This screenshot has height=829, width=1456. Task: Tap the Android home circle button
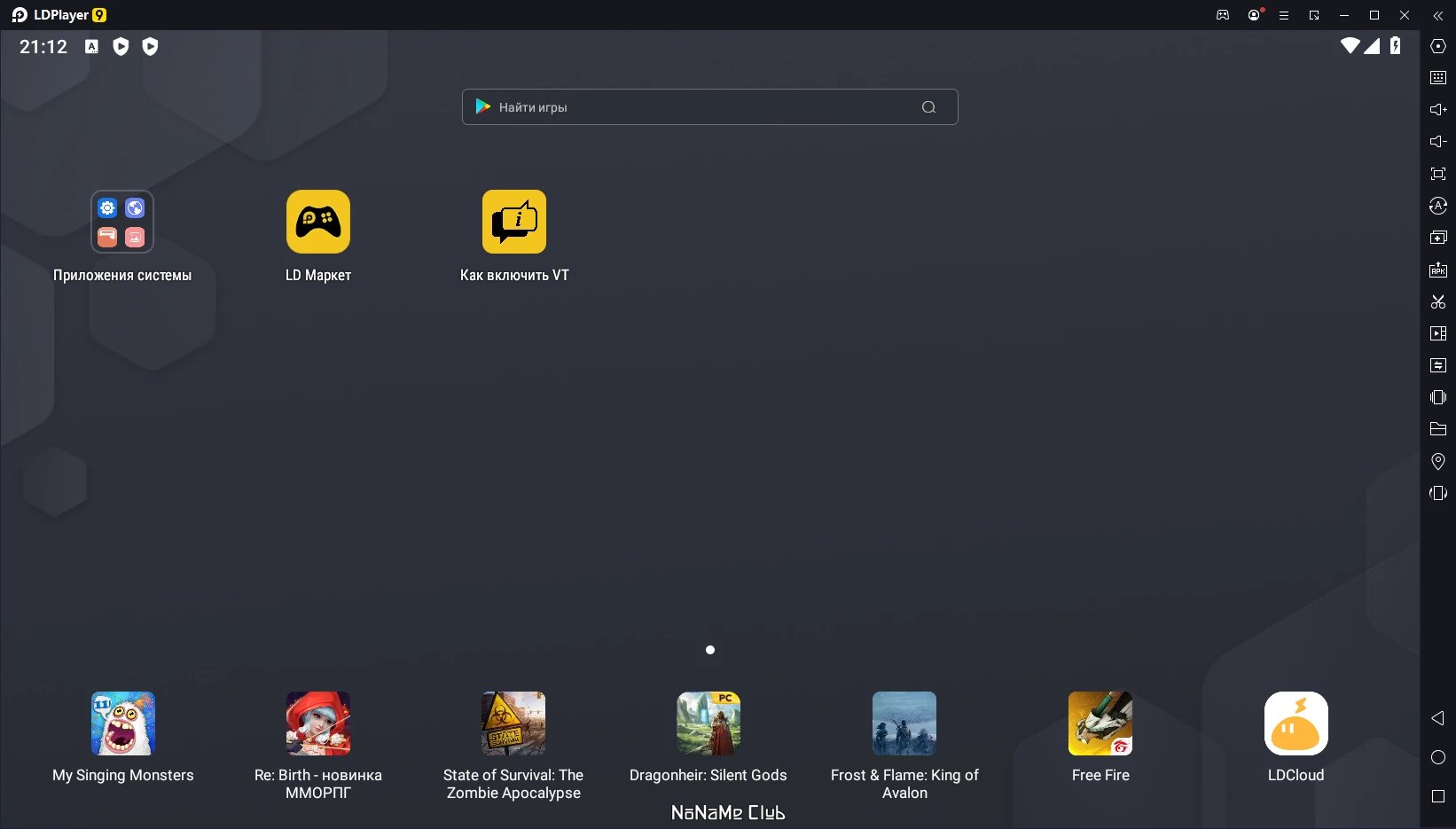click(1438, 757)
